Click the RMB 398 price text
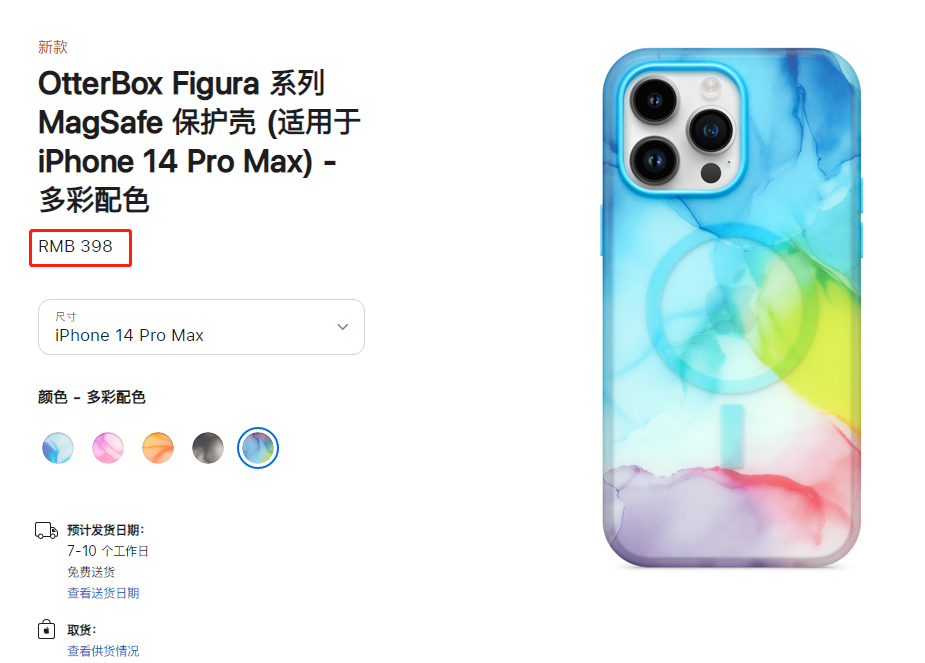Viewport: 925px width, 663px height. tap(76, 247)
